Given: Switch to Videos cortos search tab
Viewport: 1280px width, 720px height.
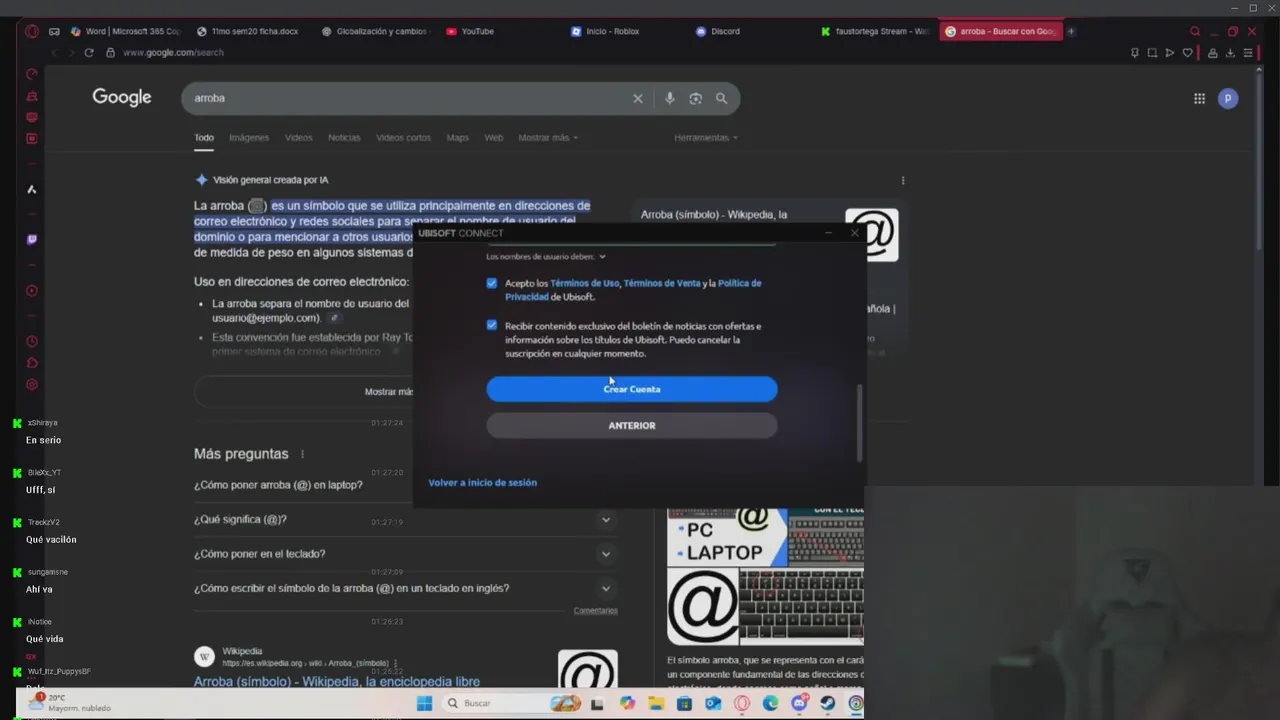Looking at the screenshot, I should pyautogui.click(x=403, y=138).
